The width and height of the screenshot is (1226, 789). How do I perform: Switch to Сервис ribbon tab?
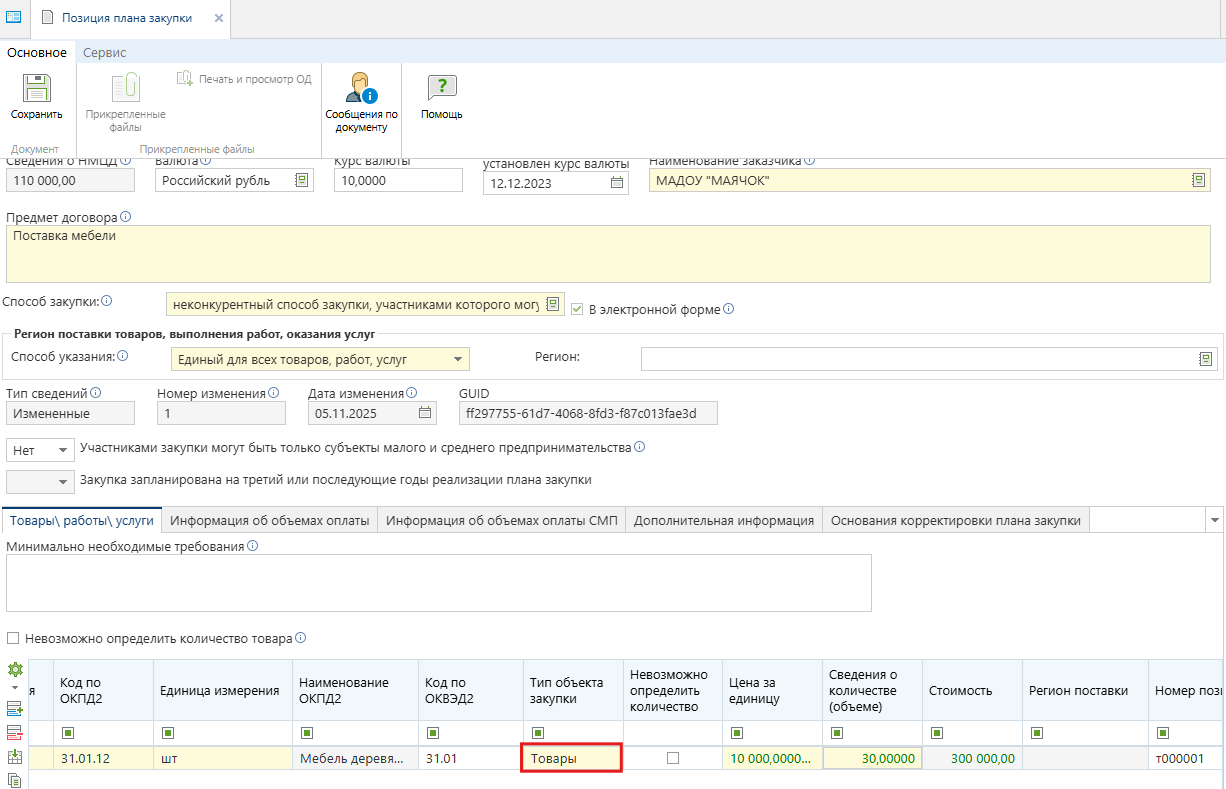click(104, 52)
